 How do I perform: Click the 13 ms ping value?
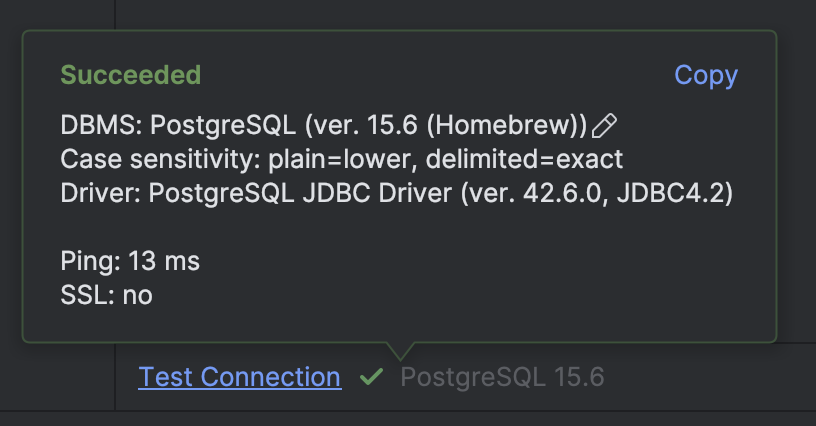(x=164, y=261)
